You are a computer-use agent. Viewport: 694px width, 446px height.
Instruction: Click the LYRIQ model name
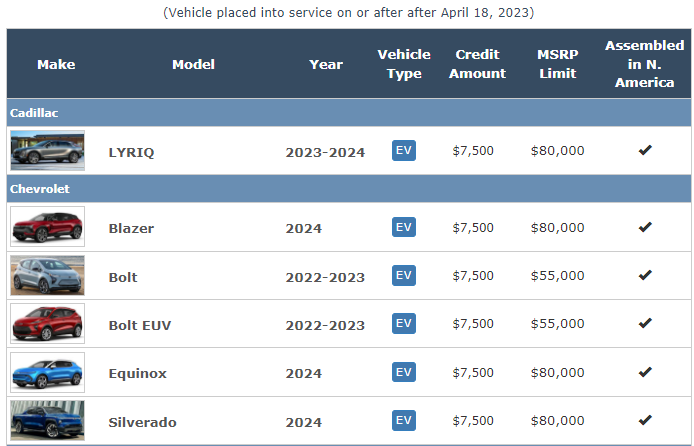pyautogui.click(x=131, y=153)
